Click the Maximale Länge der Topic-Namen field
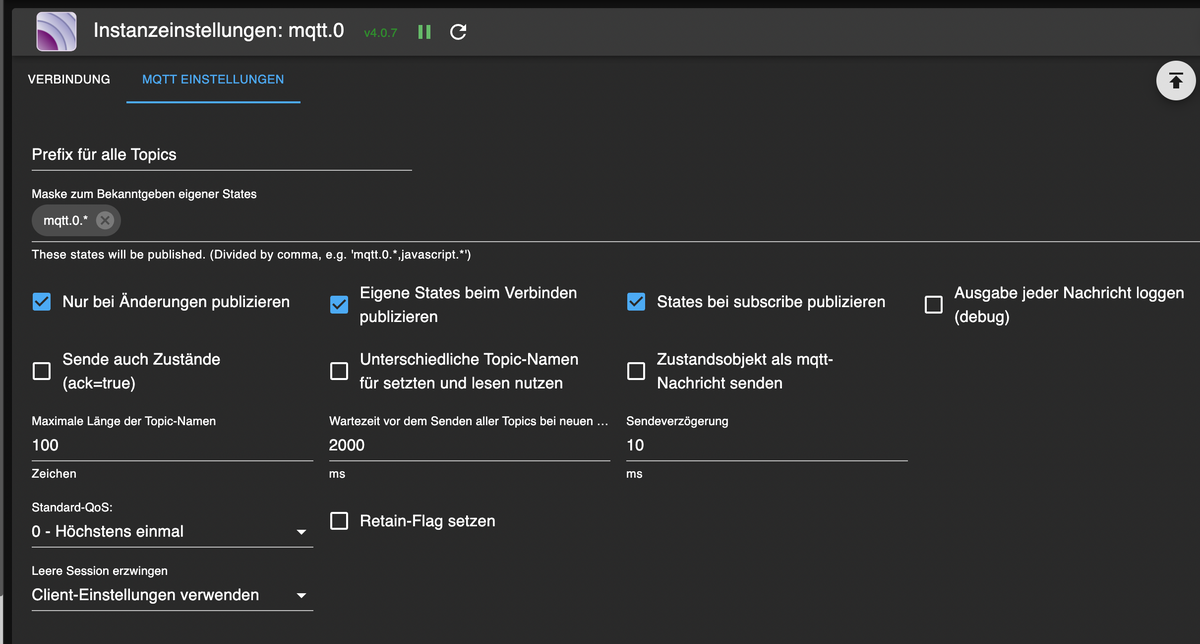The image size is (1200, 644). point(172,445)
